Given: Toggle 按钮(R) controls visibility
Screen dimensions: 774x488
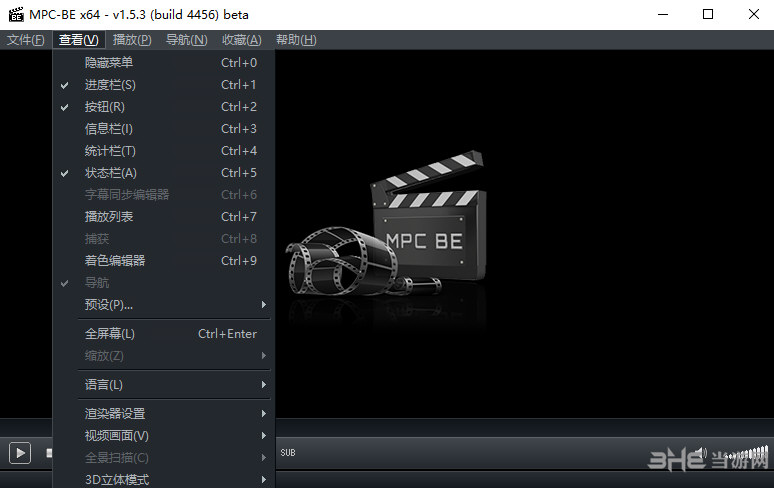Looking at the screenshot, I should tap(164, 107).
